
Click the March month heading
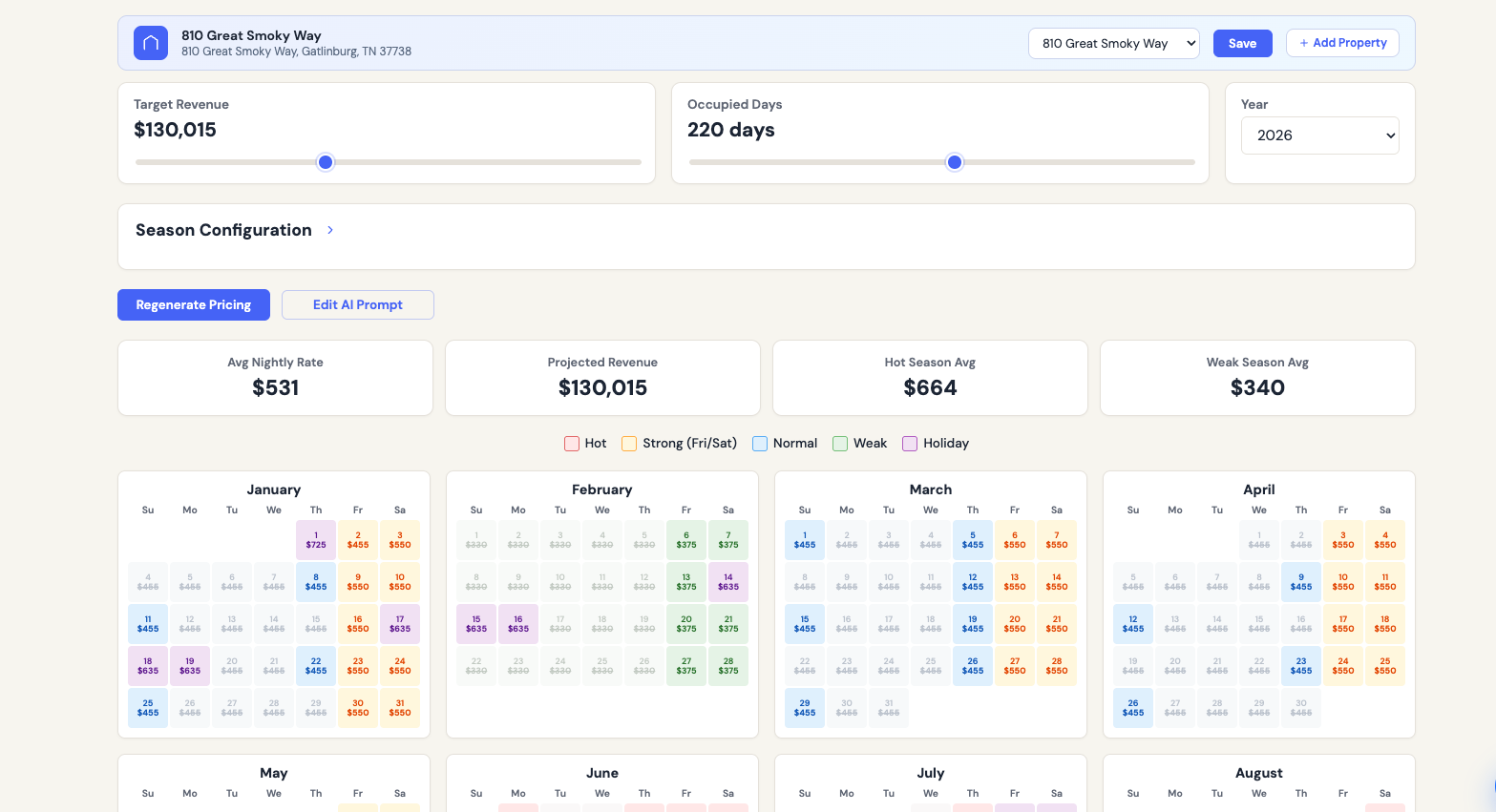coord(931,489)
